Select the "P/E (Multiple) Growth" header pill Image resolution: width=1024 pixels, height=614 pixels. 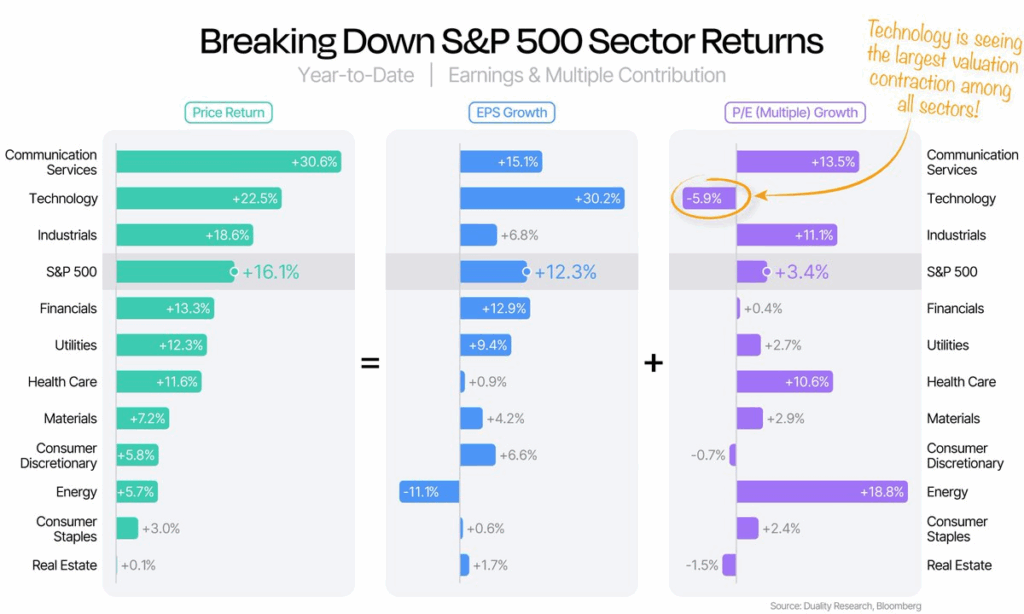[x=794, y=113]
